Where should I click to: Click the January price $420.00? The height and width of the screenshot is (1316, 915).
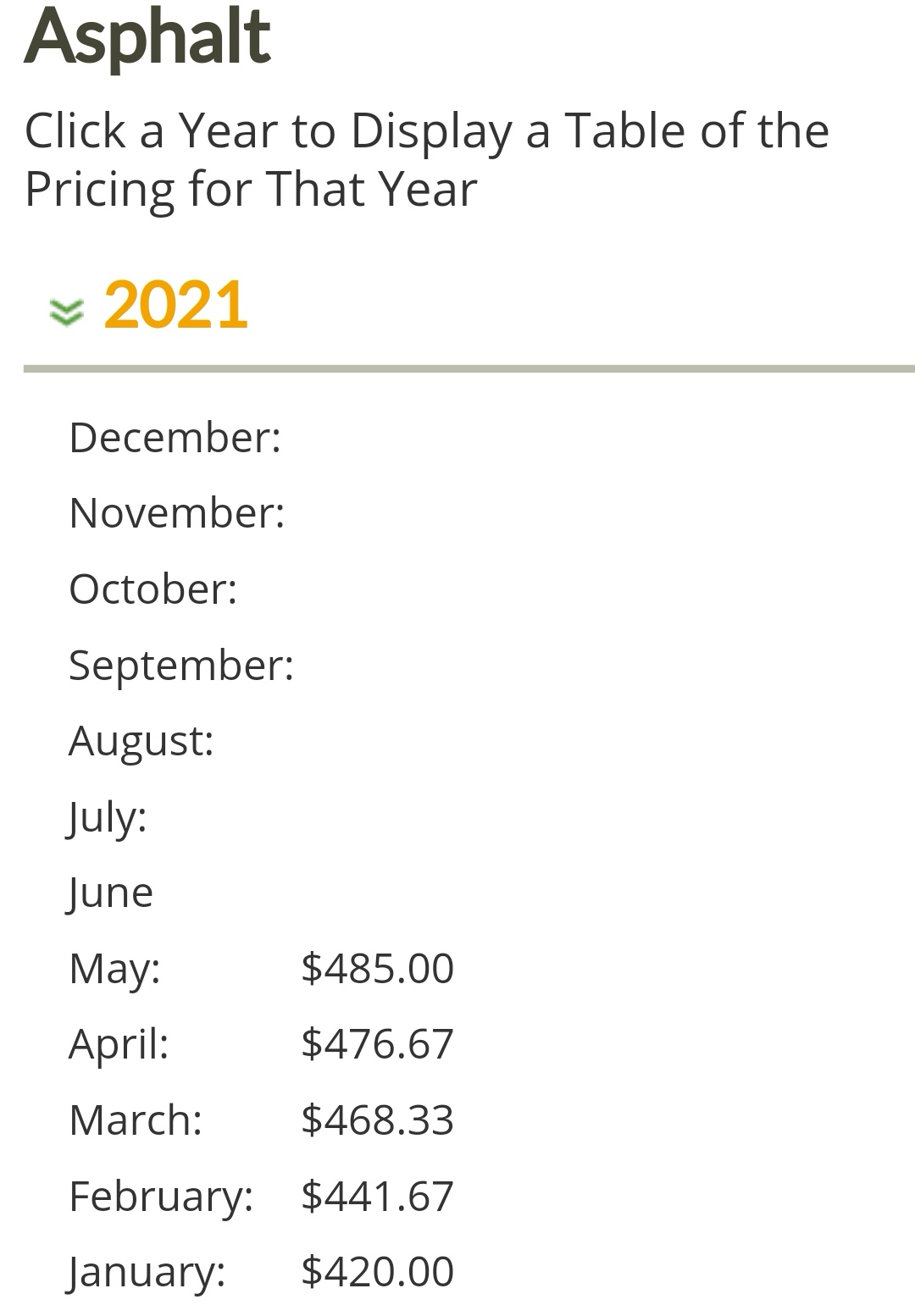click(378, 1271)
